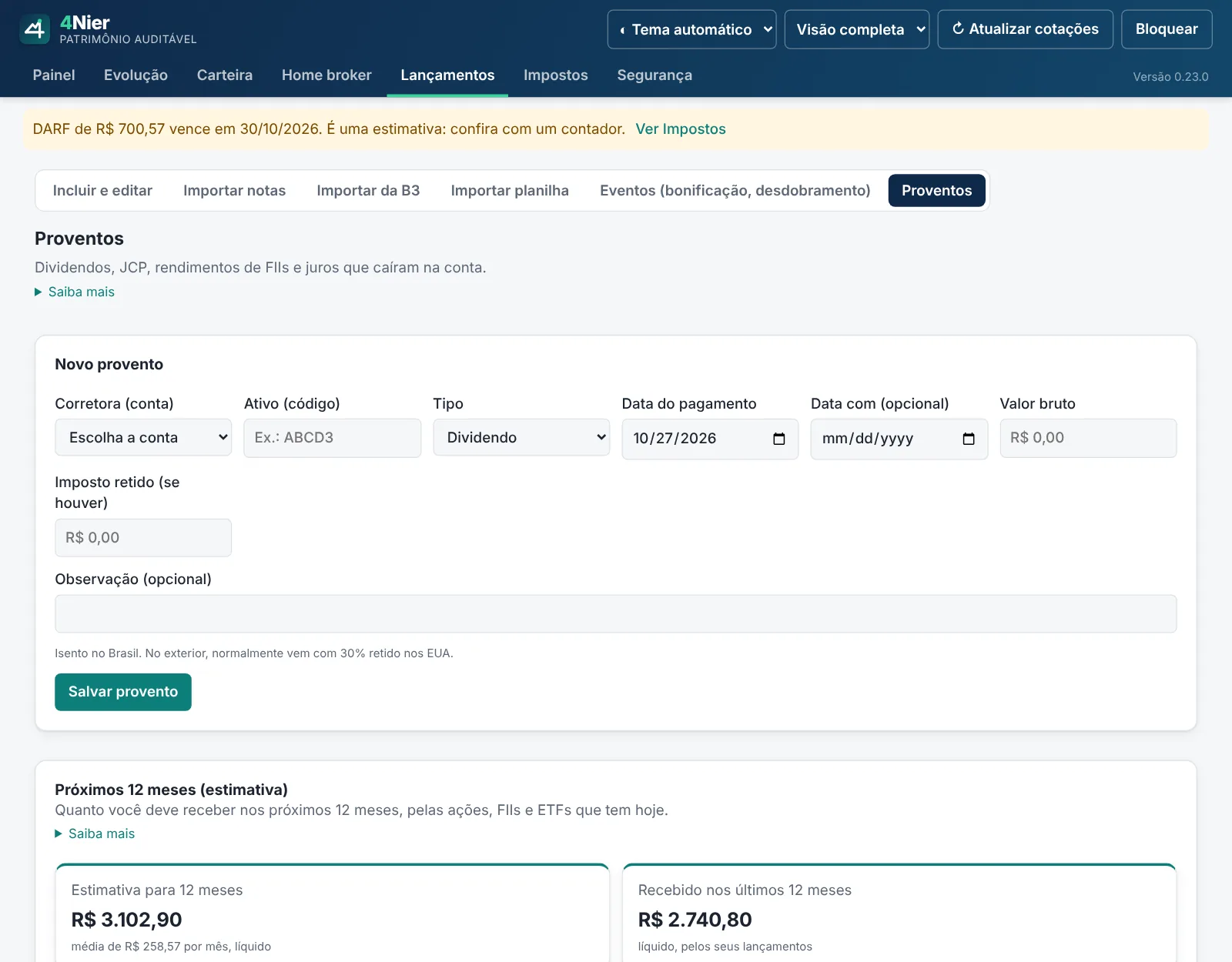This screenshot has height=962, width=1232.
Task: Select the Incluir e editar sub-tab
Action: (102, 190)
